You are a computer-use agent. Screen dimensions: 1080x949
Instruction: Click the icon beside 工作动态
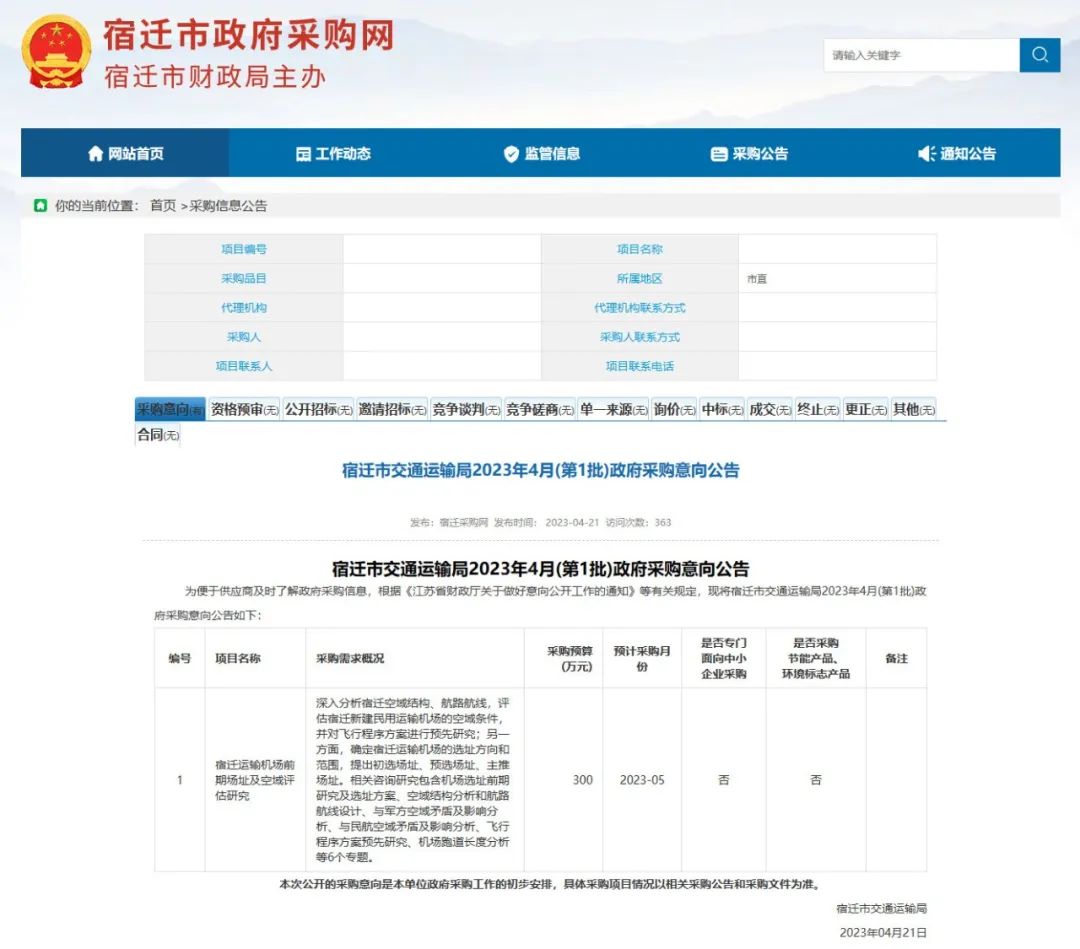click(303, 154)
